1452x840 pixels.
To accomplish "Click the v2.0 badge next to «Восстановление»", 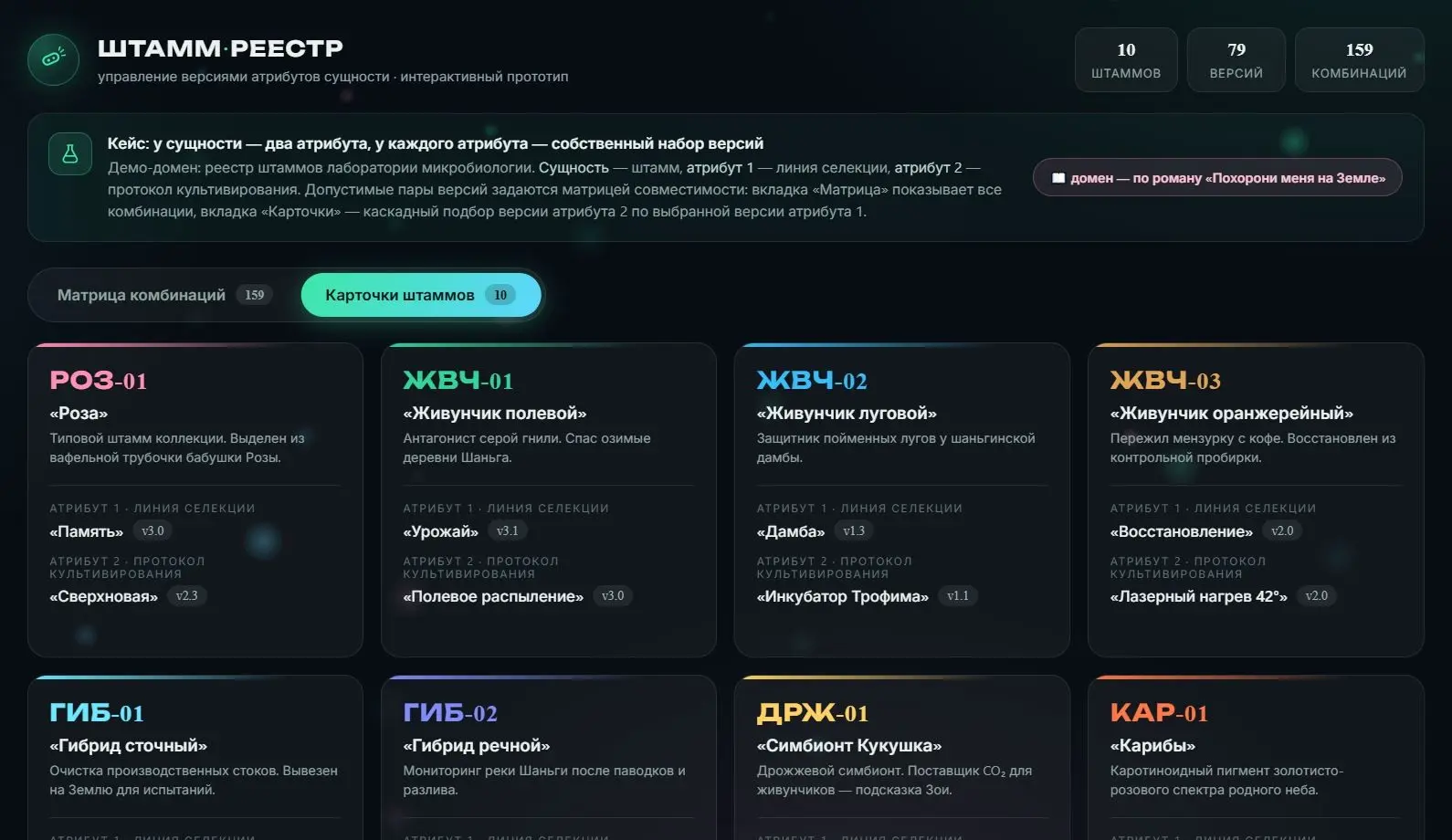I will tap(1282, 530).
